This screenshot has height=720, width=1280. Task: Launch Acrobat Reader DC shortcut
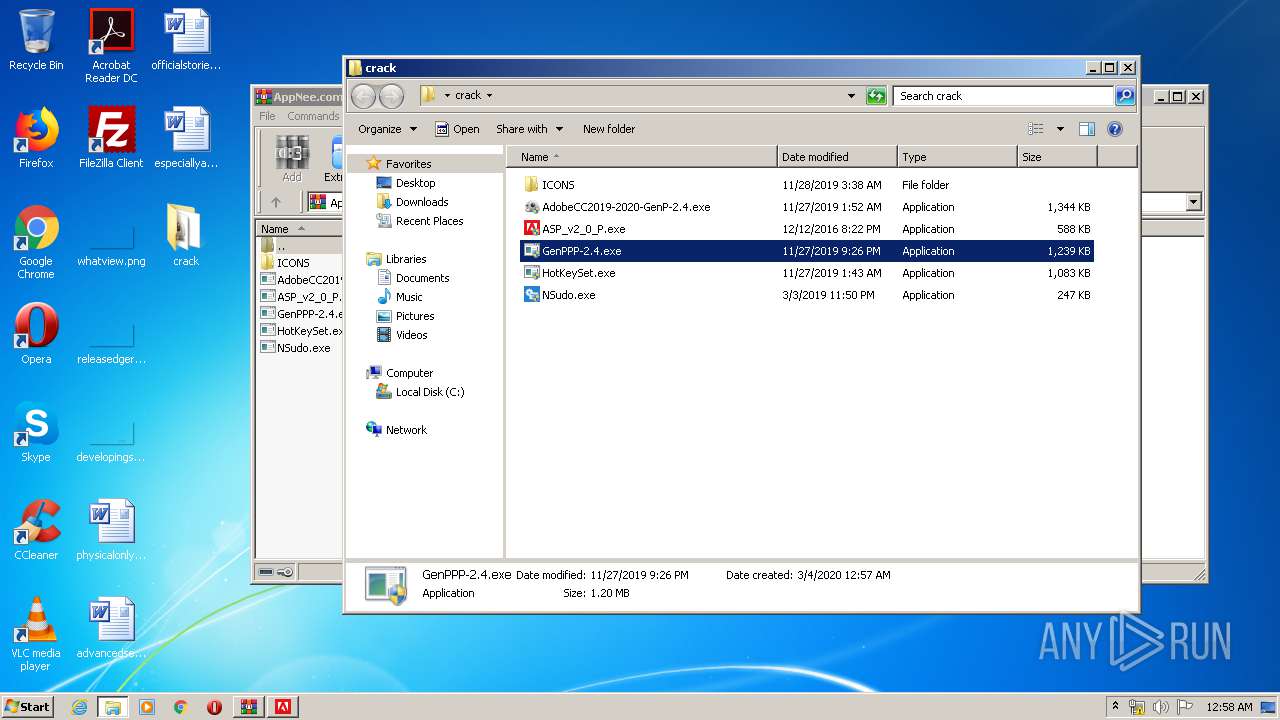(111, 46)
